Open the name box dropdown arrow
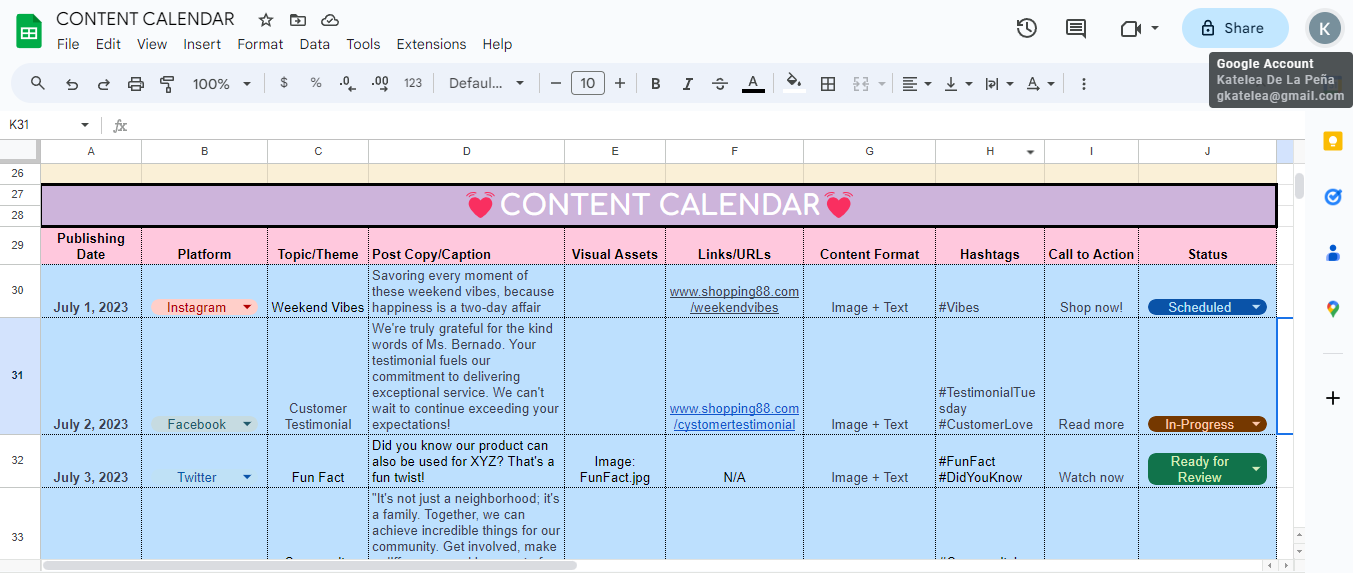Image resolution: width=1353 pixels, height=573 pixels. [x=85, y=125]
